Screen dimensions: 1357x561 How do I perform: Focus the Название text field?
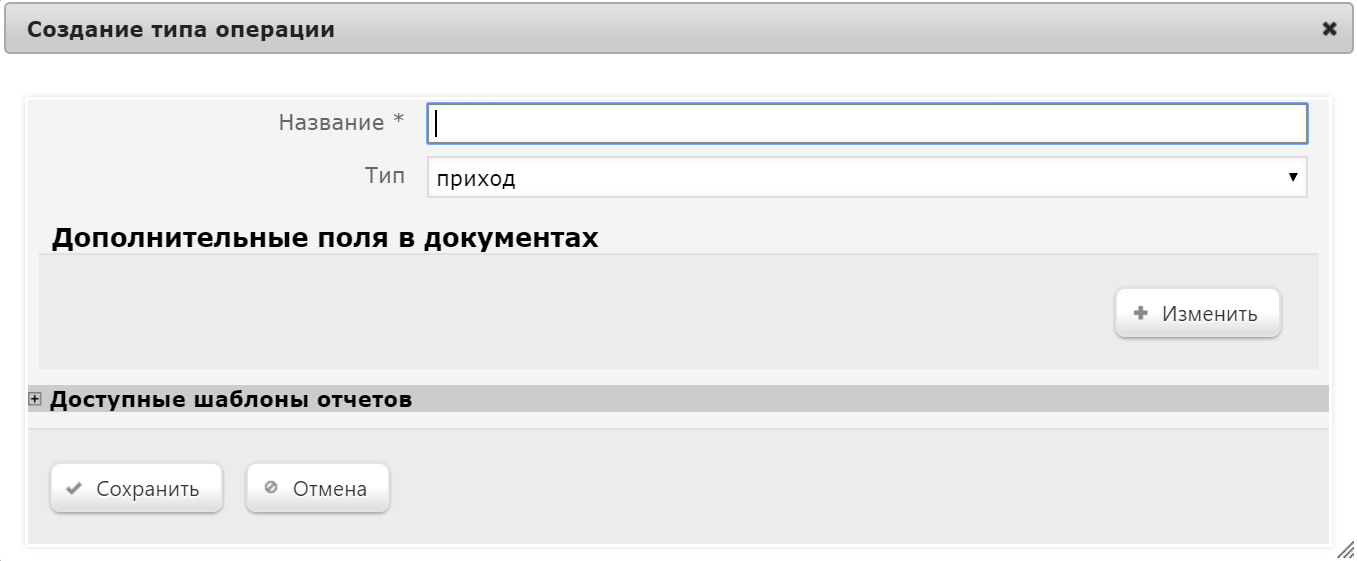tap(867, 123)
